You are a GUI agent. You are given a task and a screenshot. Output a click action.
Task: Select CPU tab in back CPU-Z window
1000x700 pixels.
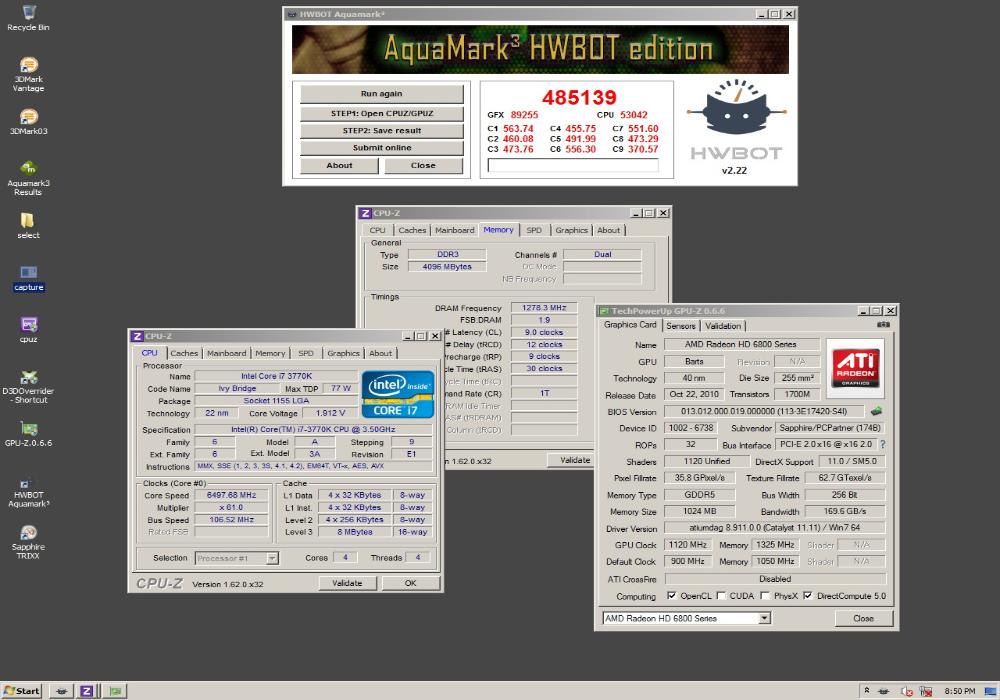point(377,230)
